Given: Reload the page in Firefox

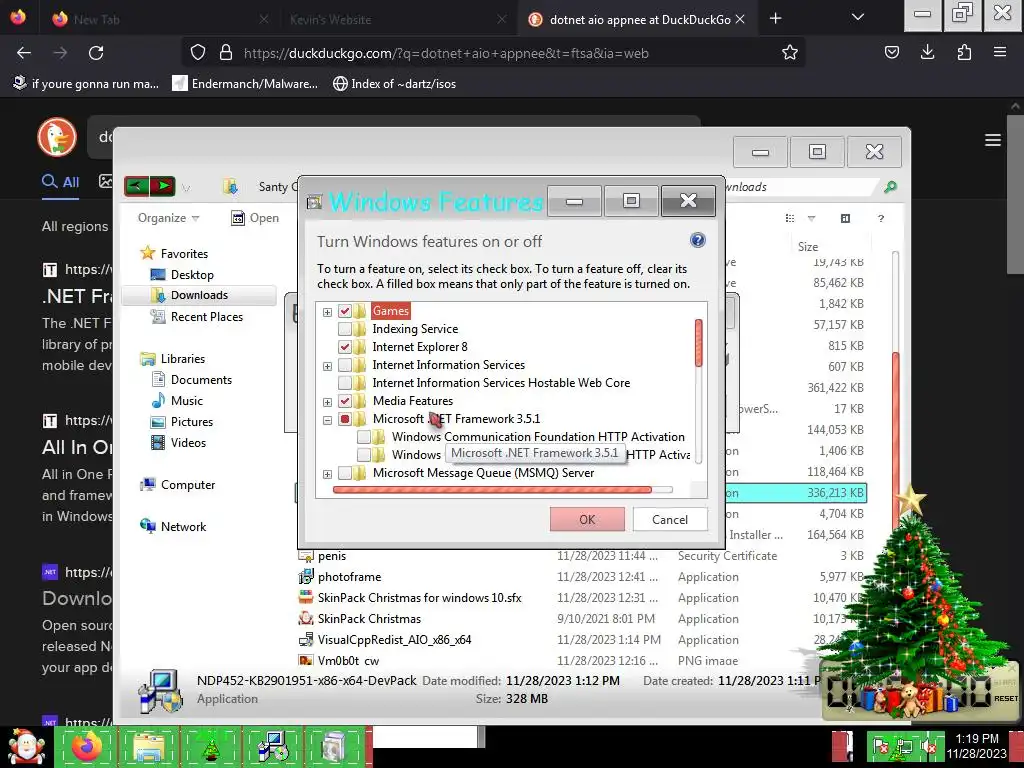Looking at the screenshot, I should click(96, 53).
